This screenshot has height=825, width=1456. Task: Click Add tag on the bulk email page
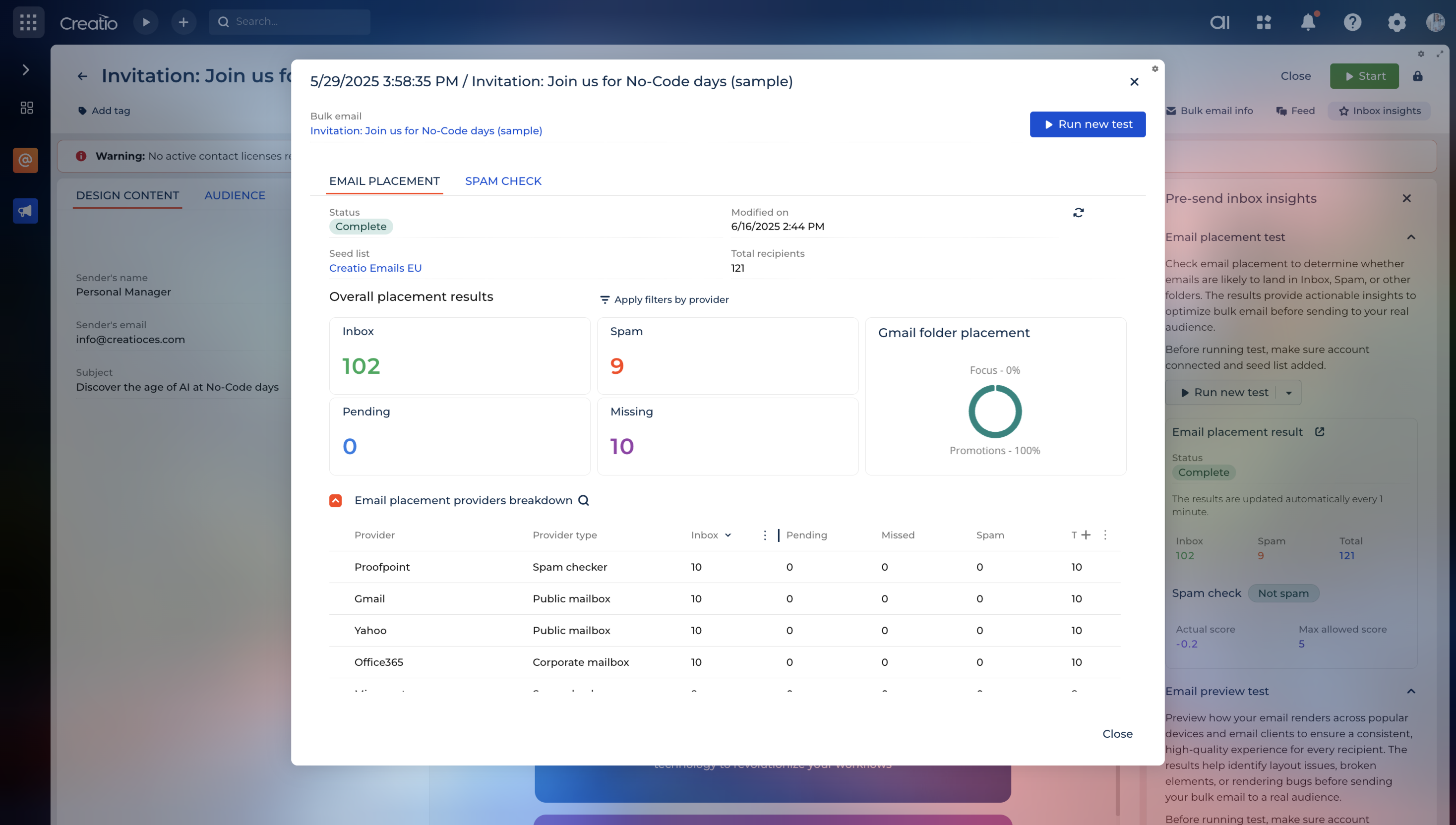point(104,111)
